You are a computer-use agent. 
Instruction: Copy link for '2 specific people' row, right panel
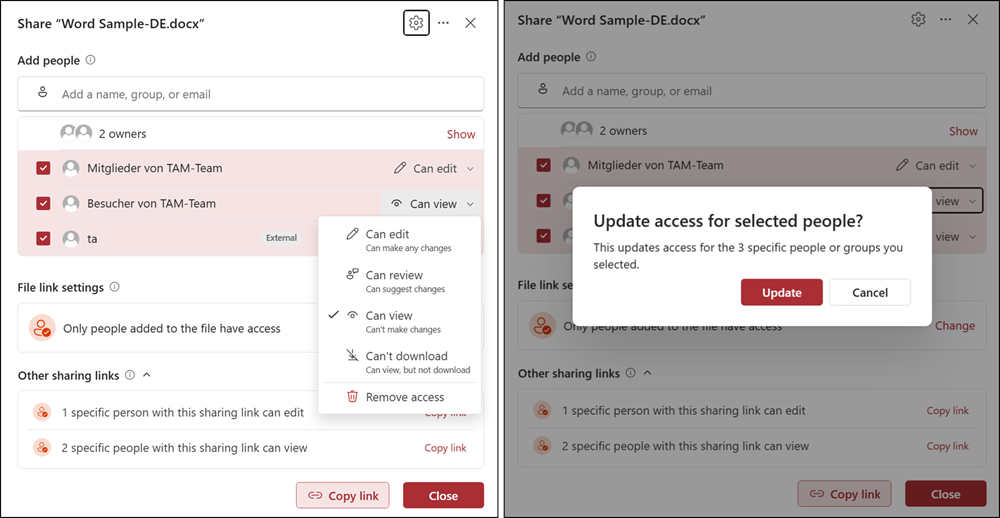[947, 445]
